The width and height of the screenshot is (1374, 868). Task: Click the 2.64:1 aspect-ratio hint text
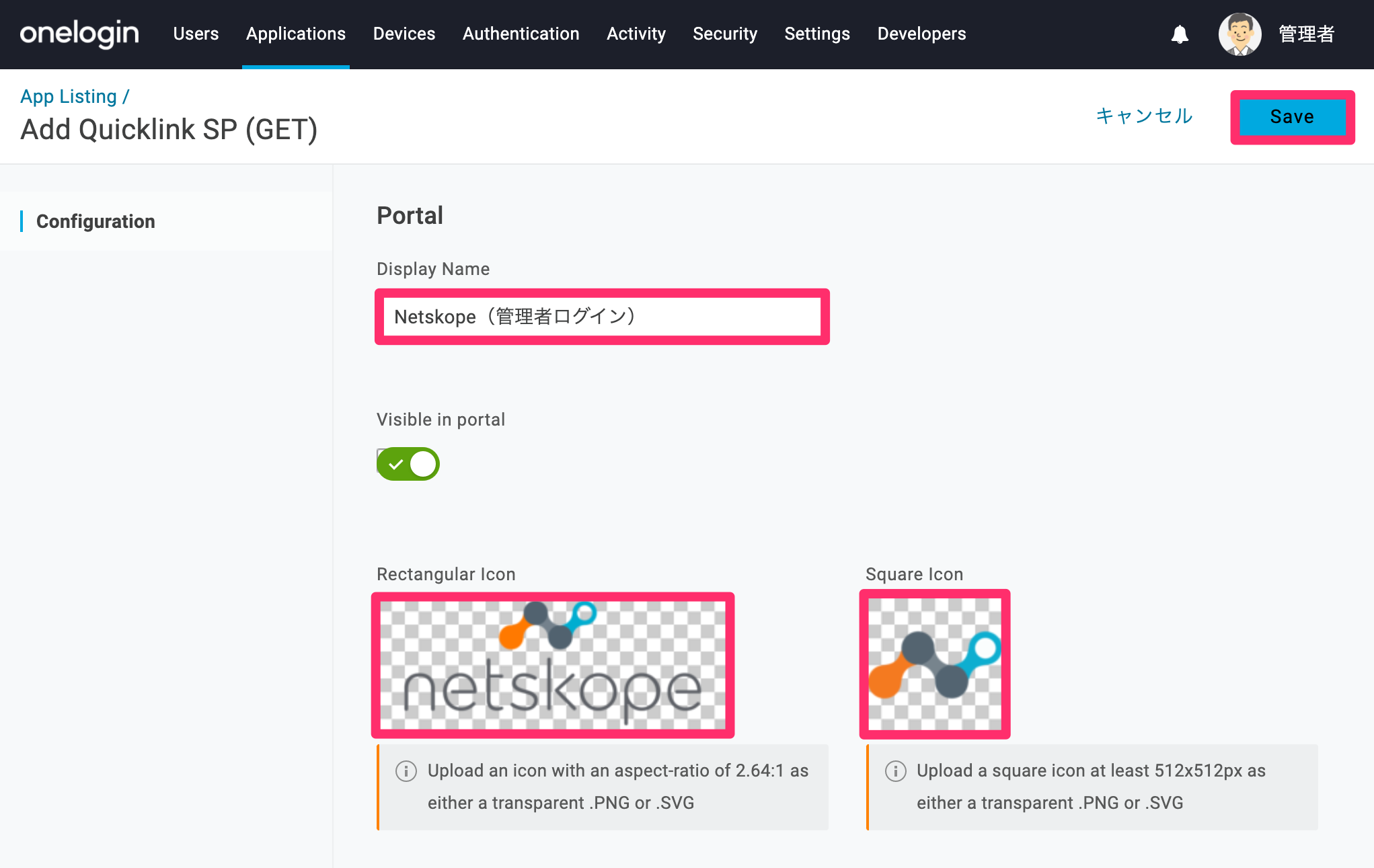pyautogui.click(x=618, y=787)
